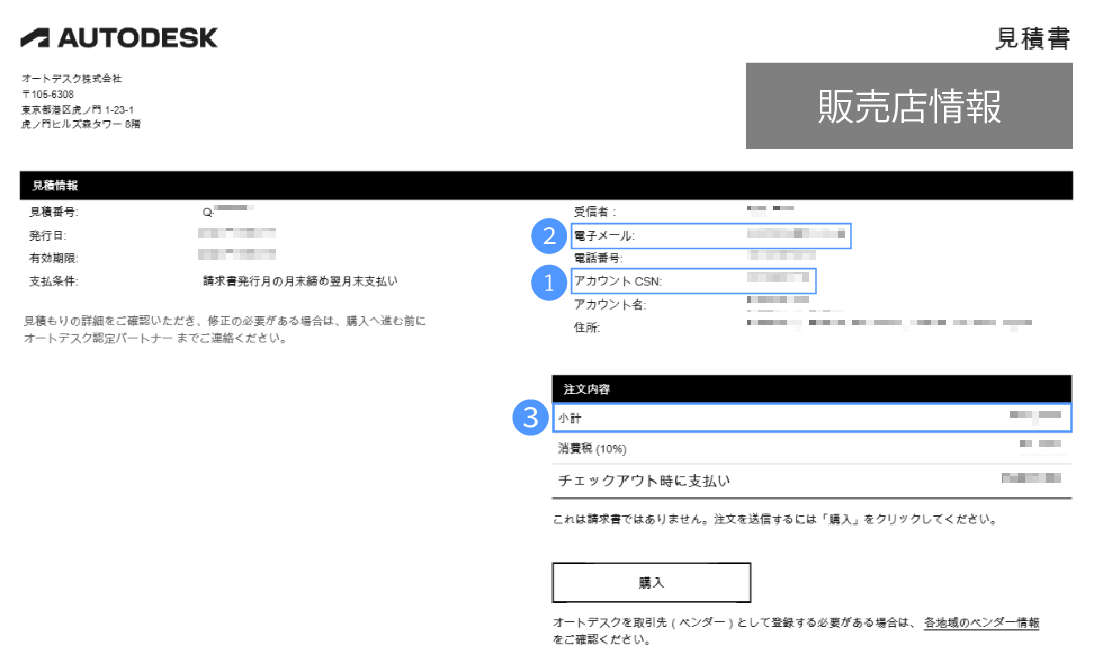Select the 見積書 title text

(1033, 38)
